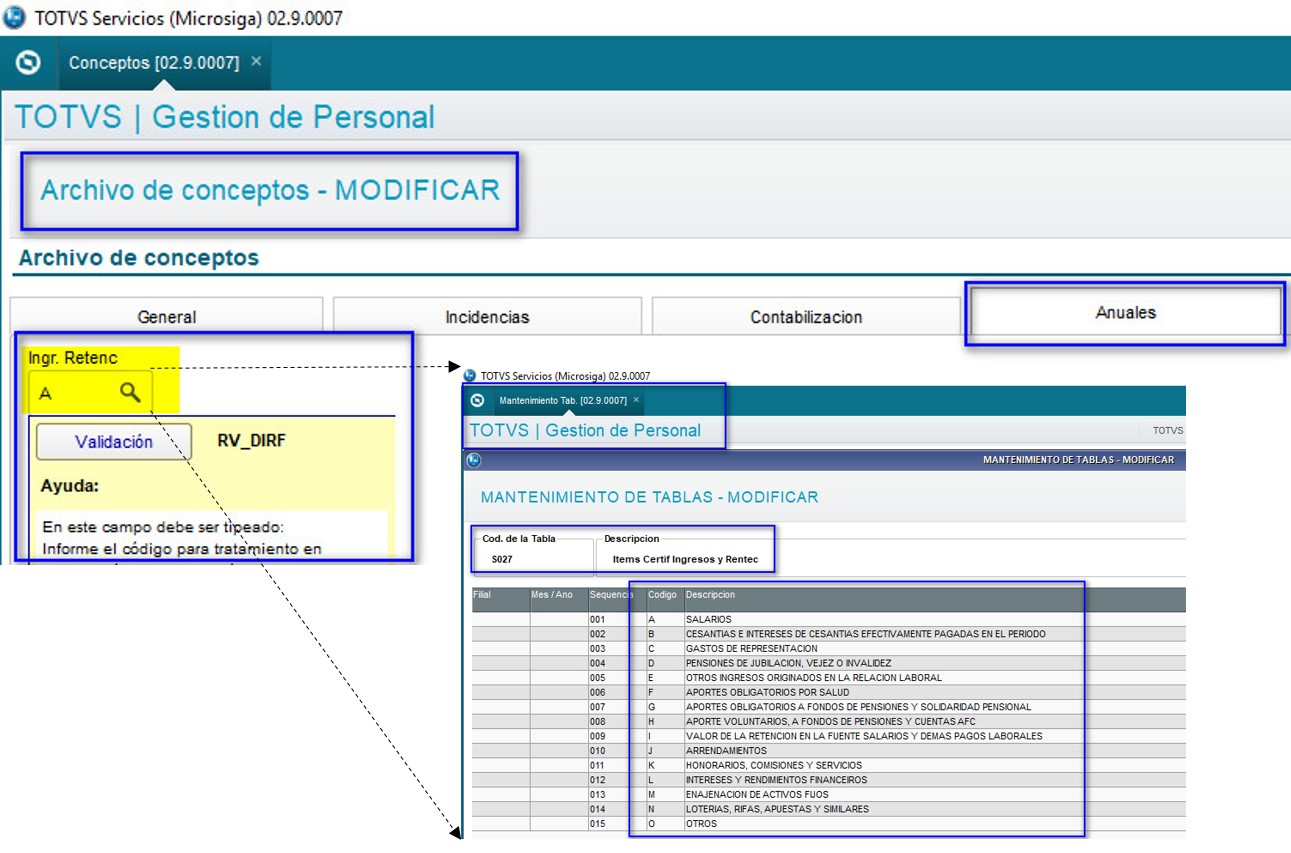Select the APORTE VOLUNTARIOS, A FONDOS row
Image resolution: width=1291 pixels, height=853 pixels.
(x=829, y=721)
